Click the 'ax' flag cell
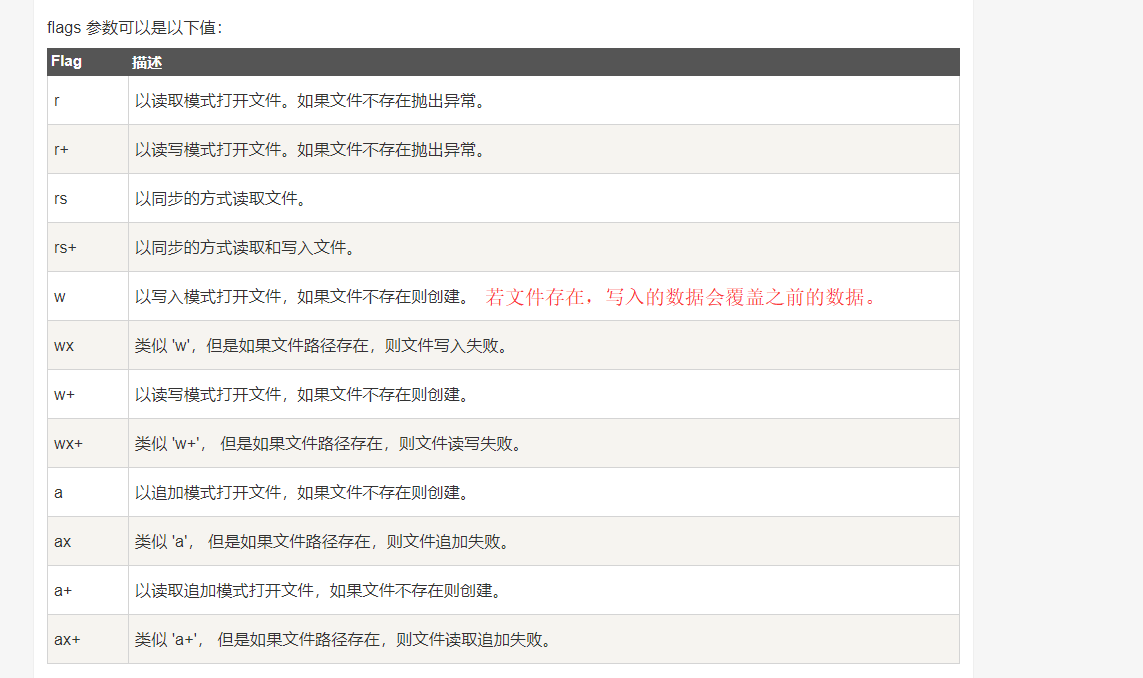Viewport: 1143px width, 678px height. (x=63, y=542)
